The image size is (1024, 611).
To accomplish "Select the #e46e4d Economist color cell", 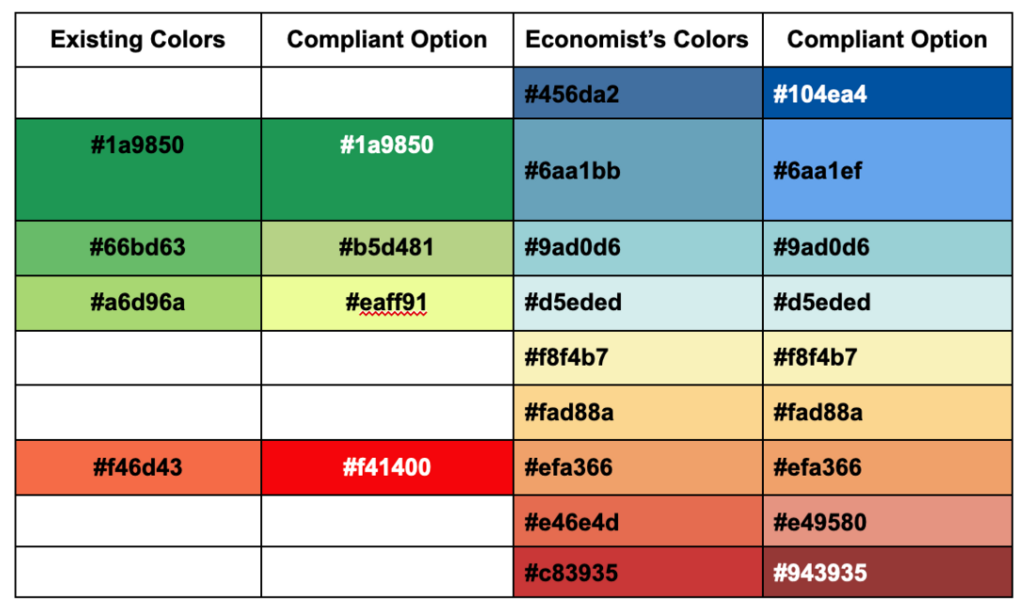I will 637,521.
